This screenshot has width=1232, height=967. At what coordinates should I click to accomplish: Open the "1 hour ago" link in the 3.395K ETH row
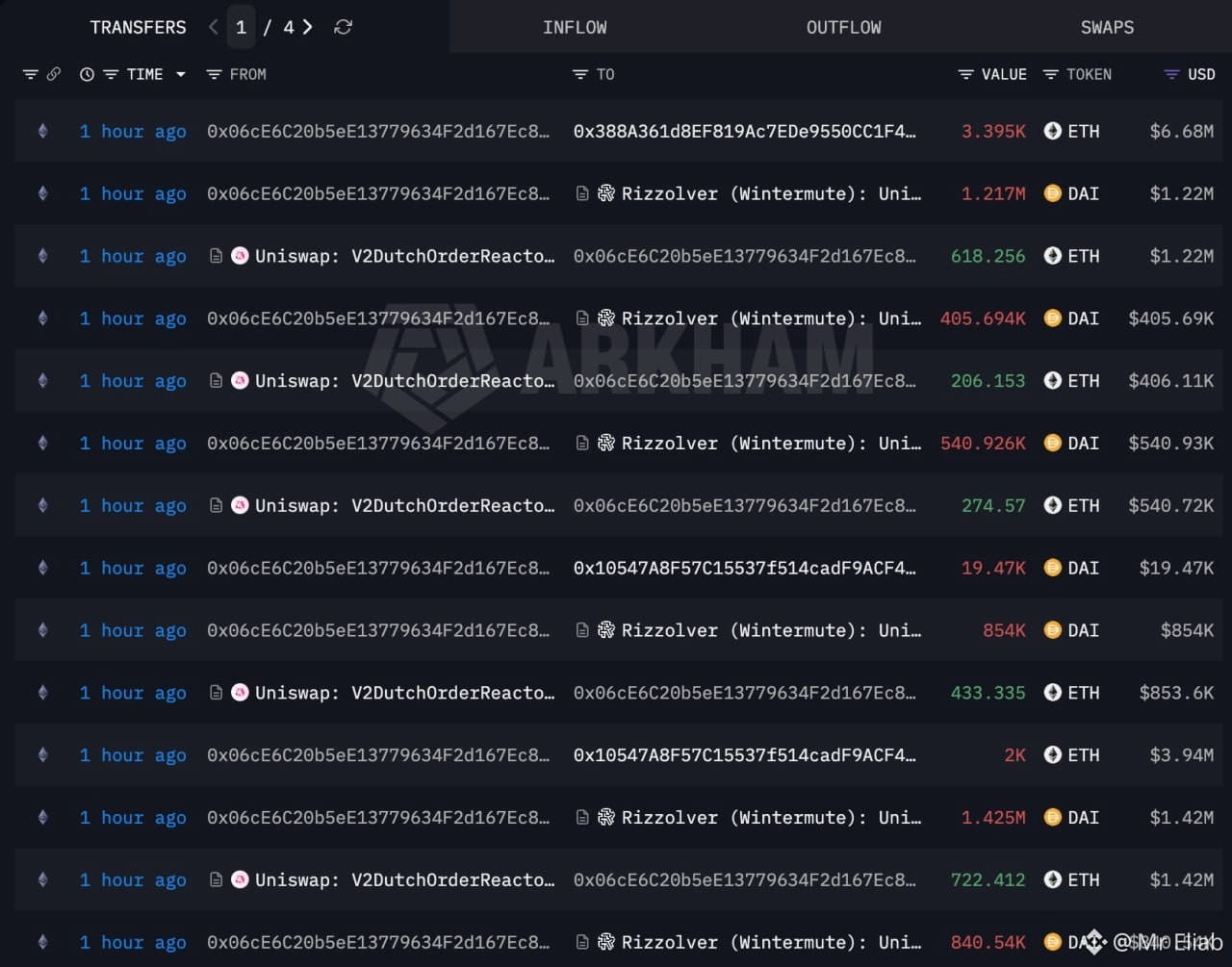(133, 131)
